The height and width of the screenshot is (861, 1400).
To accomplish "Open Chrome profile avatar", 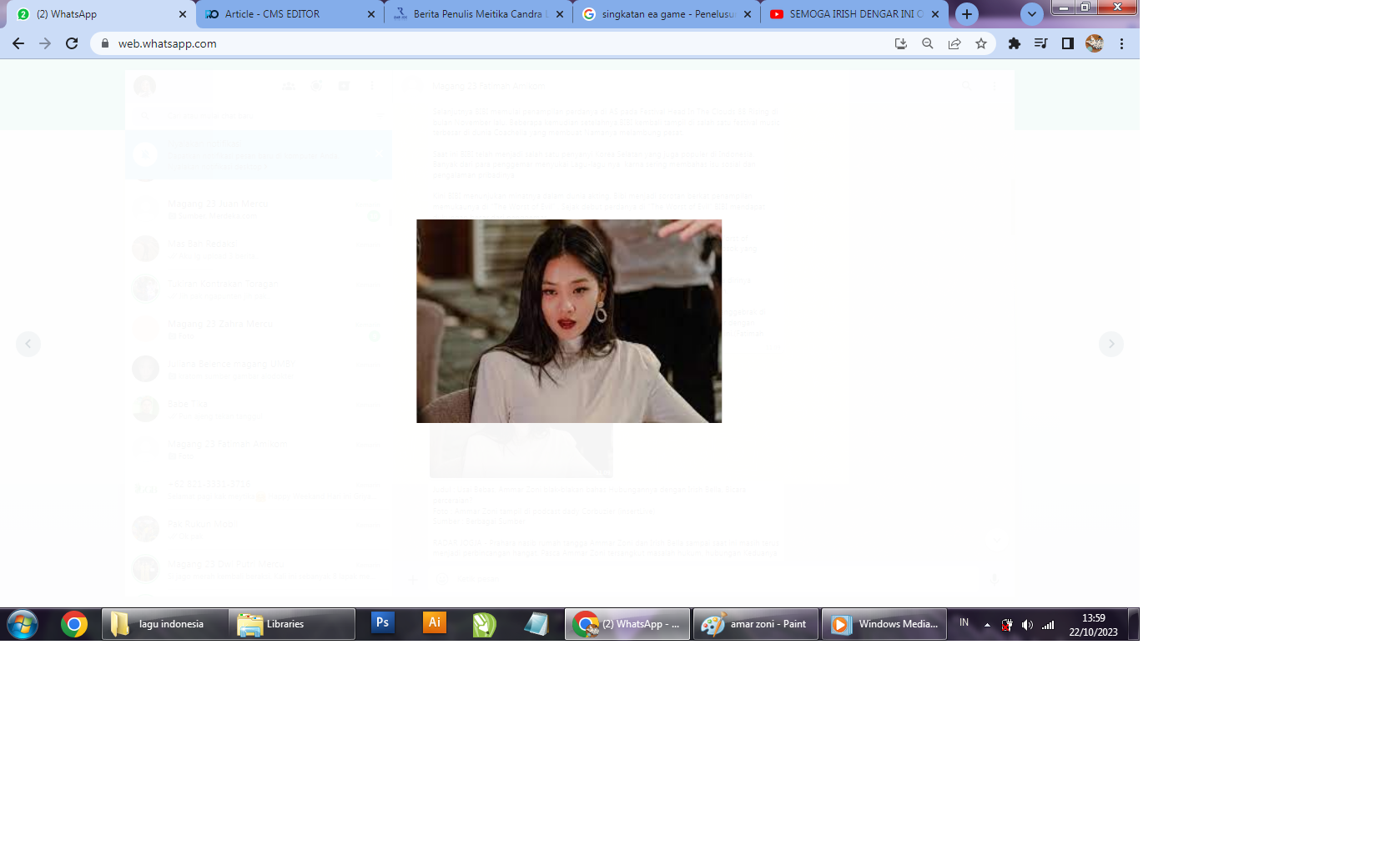I will pos(1095,43).
